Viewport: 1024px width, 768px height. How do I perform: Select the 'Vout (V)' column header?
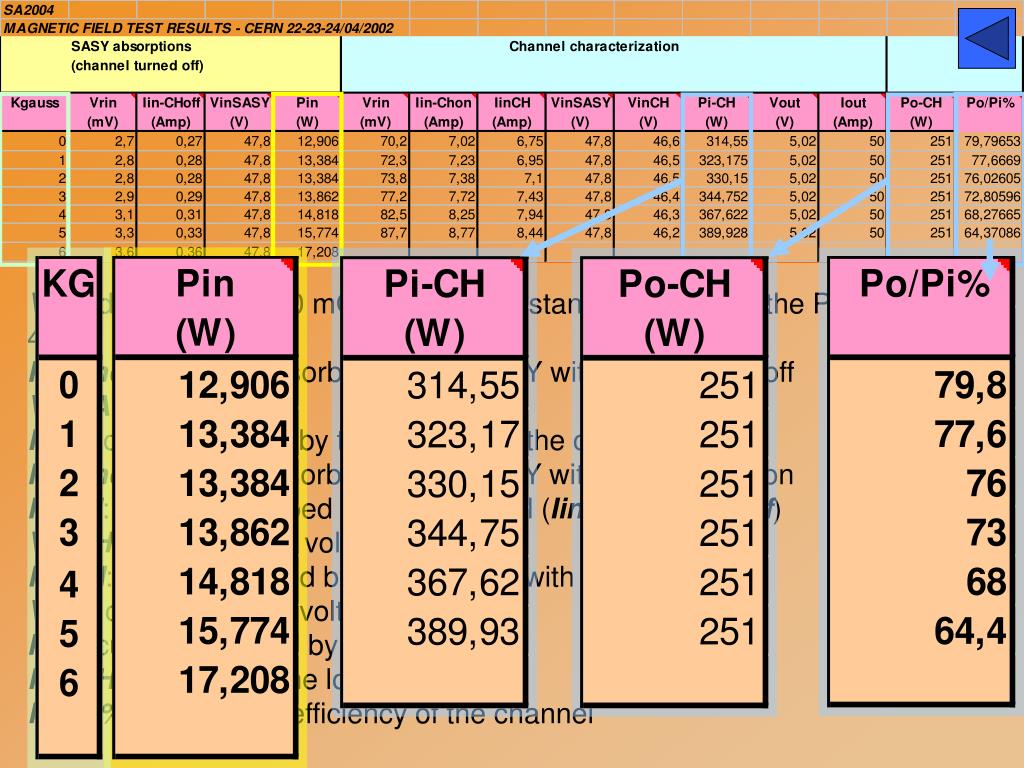(784, 112)
